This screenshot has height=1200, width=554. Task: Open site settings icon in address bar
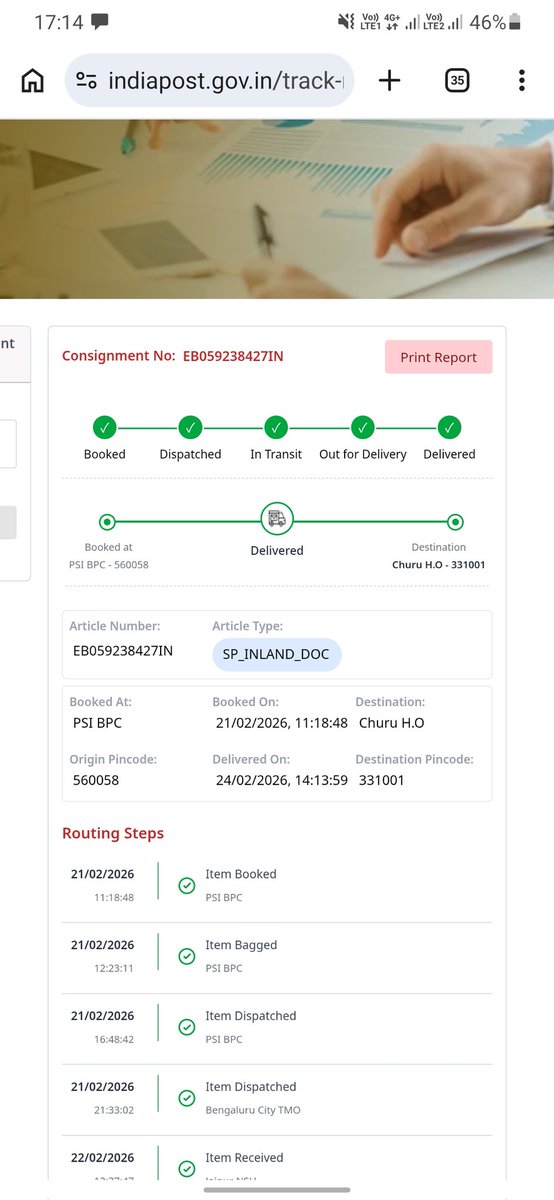pyautogui.click(x=87, y=81)
